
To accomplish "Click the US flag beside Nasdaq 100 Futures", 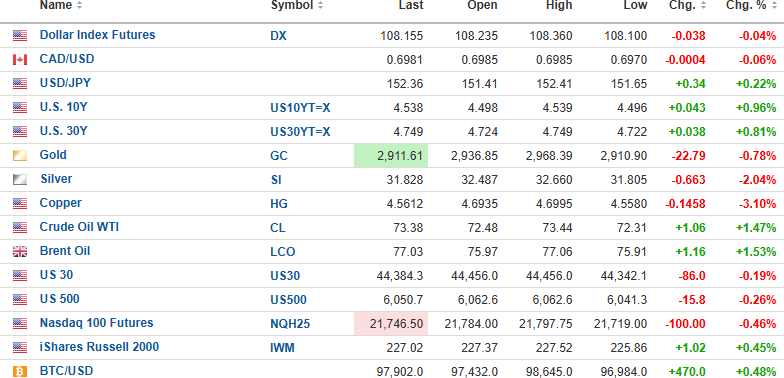I will pos(20,324).
